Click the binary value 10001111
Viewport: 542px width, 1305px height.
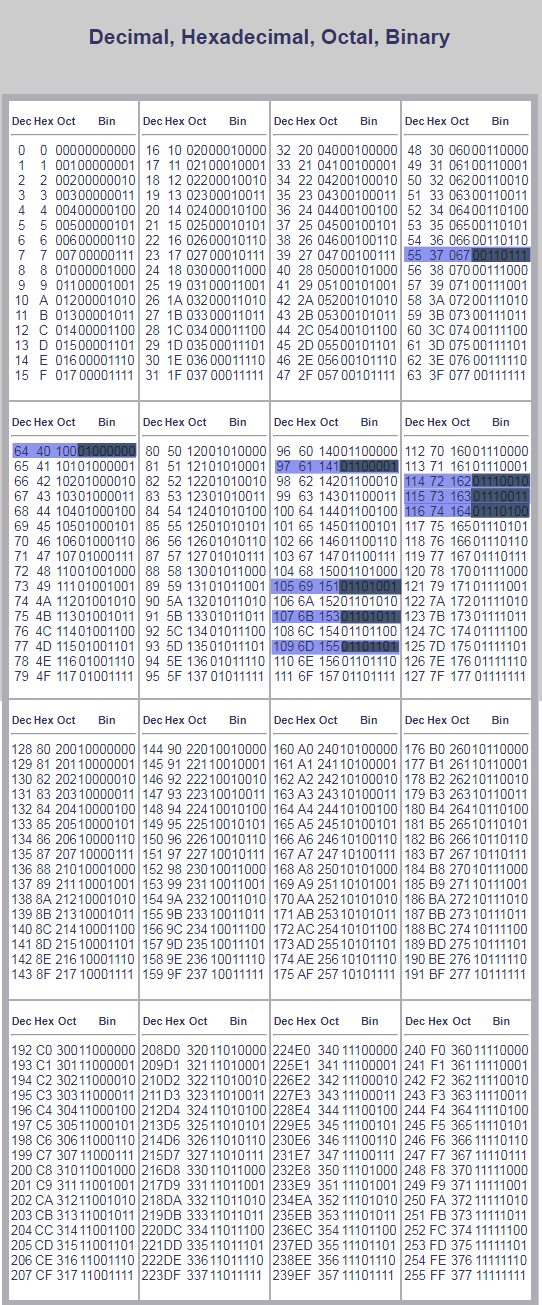(107, 973)
